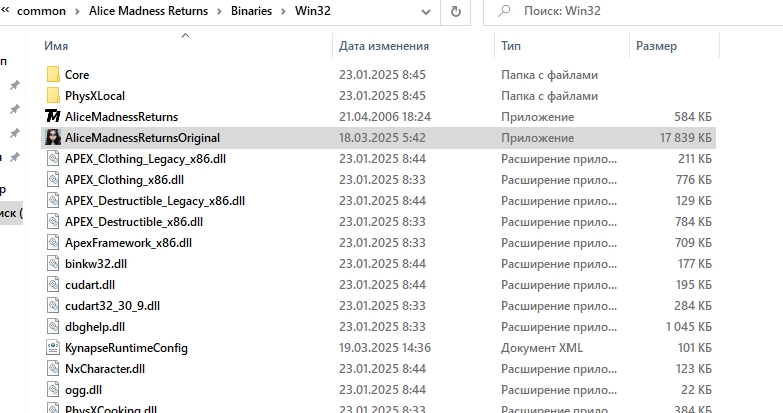
Task: Click the binkw32.dll file icon
Action: [x=53, y=263]
